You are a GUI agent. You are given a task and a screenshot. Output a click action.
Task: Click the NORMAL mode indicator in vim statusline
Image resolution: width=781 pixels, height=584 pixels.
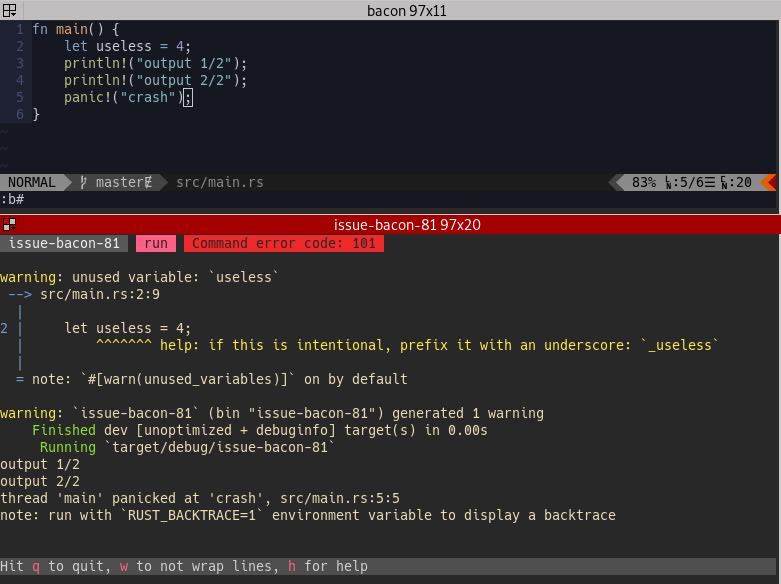[32, 182]
